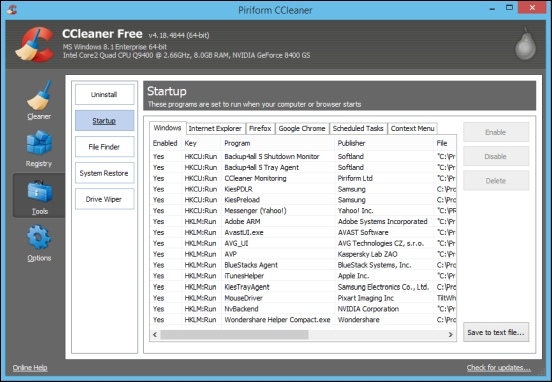Open the System Restore tool
This screenshot has height=382, width=552.
[104, 173]
